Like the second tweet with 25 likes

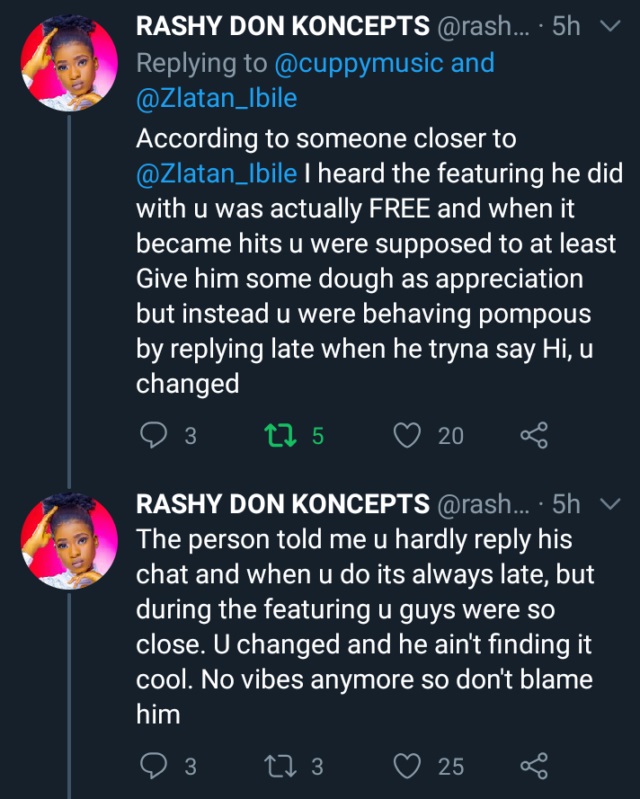tap(407, 766)
